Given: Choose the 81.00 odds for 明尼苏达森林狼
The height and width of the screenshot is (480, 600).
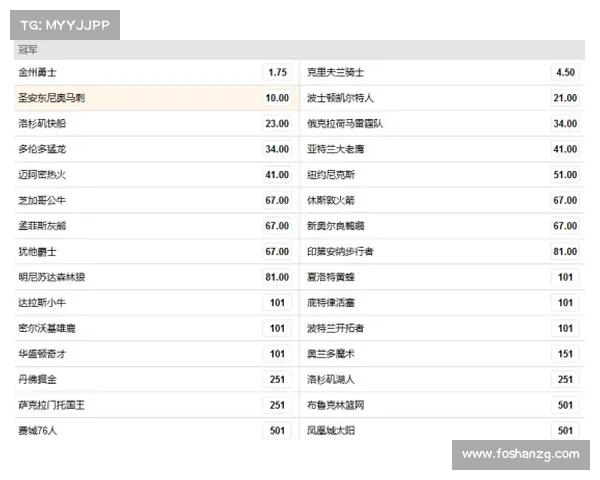Looking at the screenshot, I should point(277,277).
